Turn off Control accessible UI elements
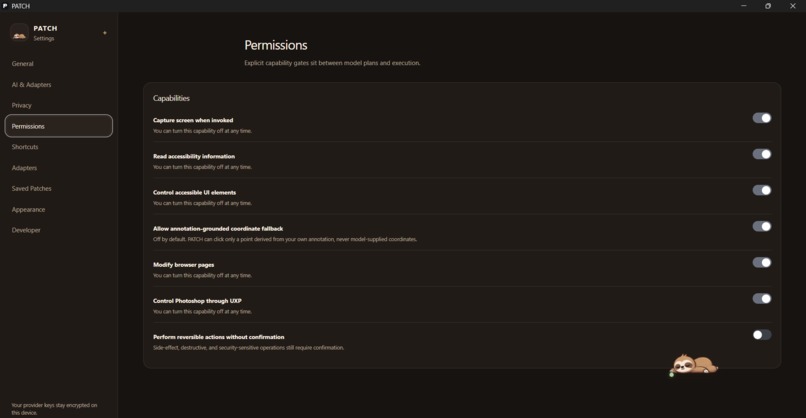Screen dimensions: 806x418 tap(762, 190)
